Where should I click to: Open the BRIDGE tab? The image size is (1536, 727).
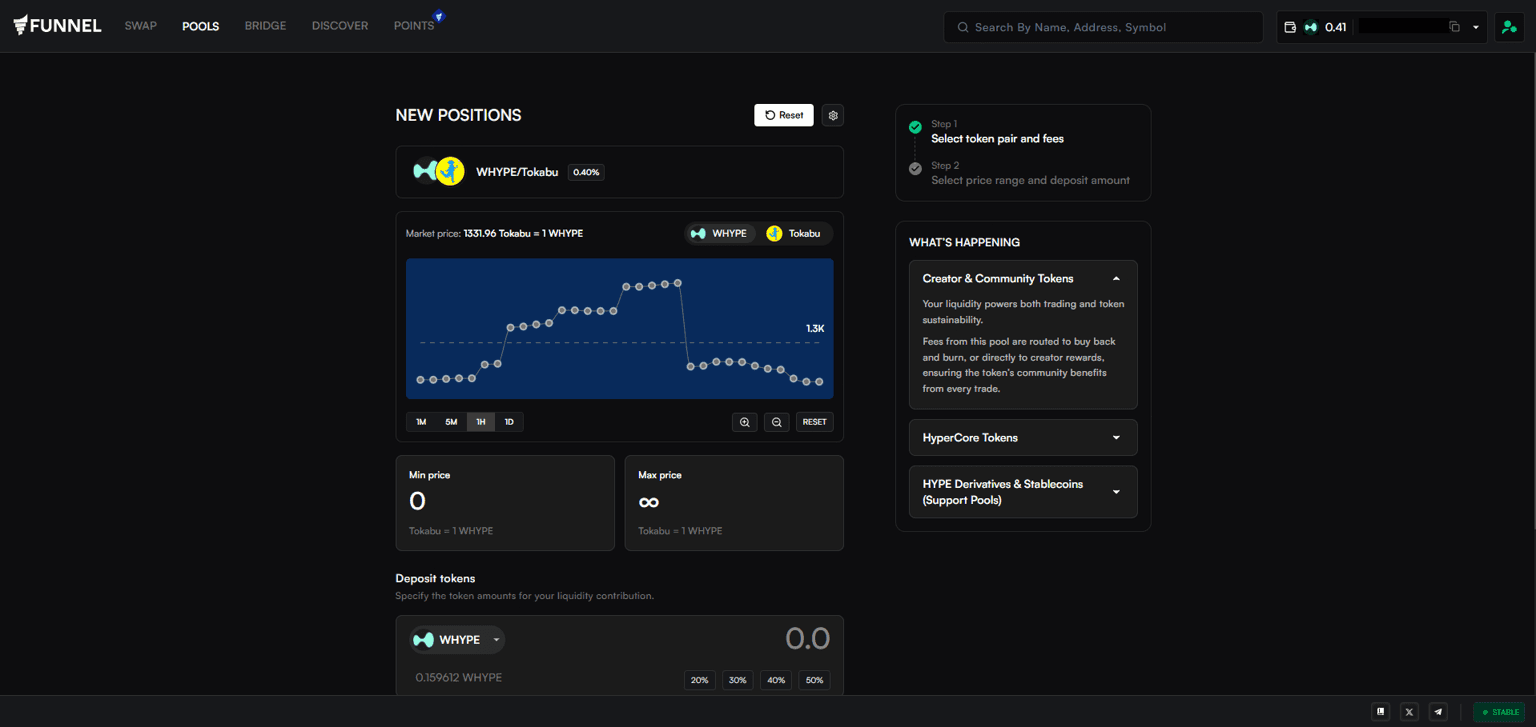point(265,26)
